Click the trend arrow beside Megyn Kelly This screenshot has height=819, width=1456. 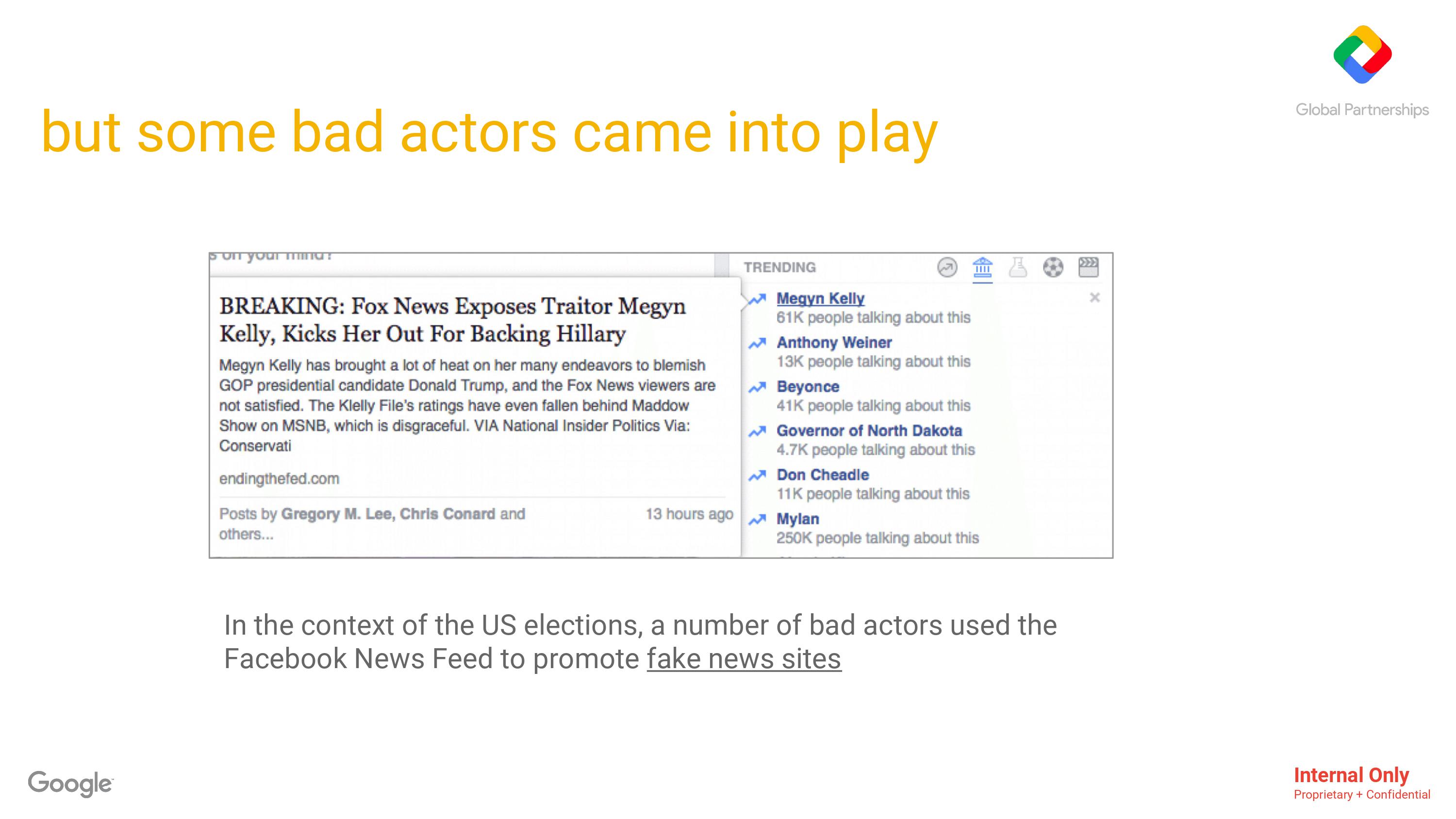758,299
